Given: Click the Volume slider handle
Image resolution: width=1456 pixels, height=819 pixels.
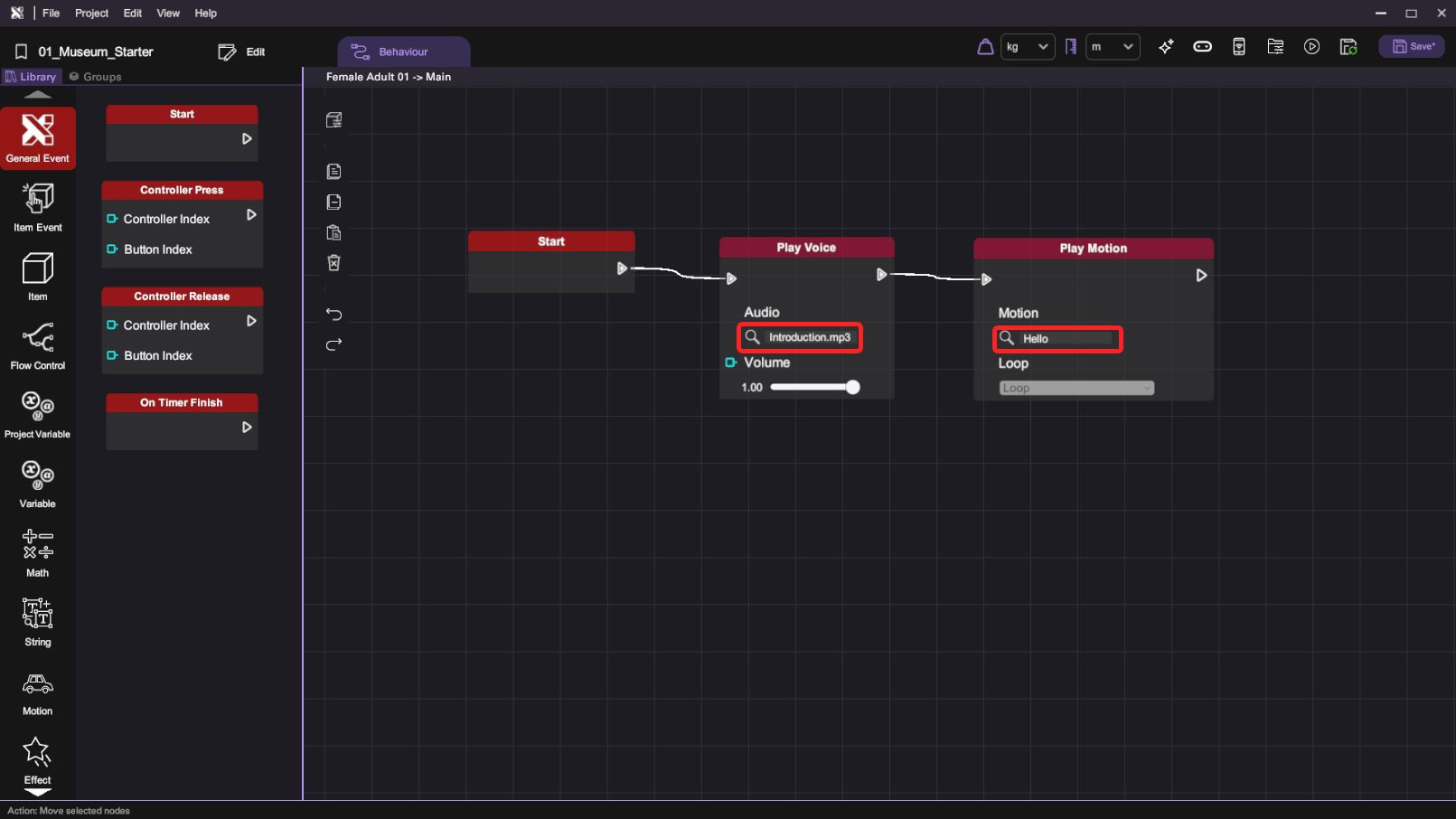Looking at the screenshot, I should (x=852, y=388).
